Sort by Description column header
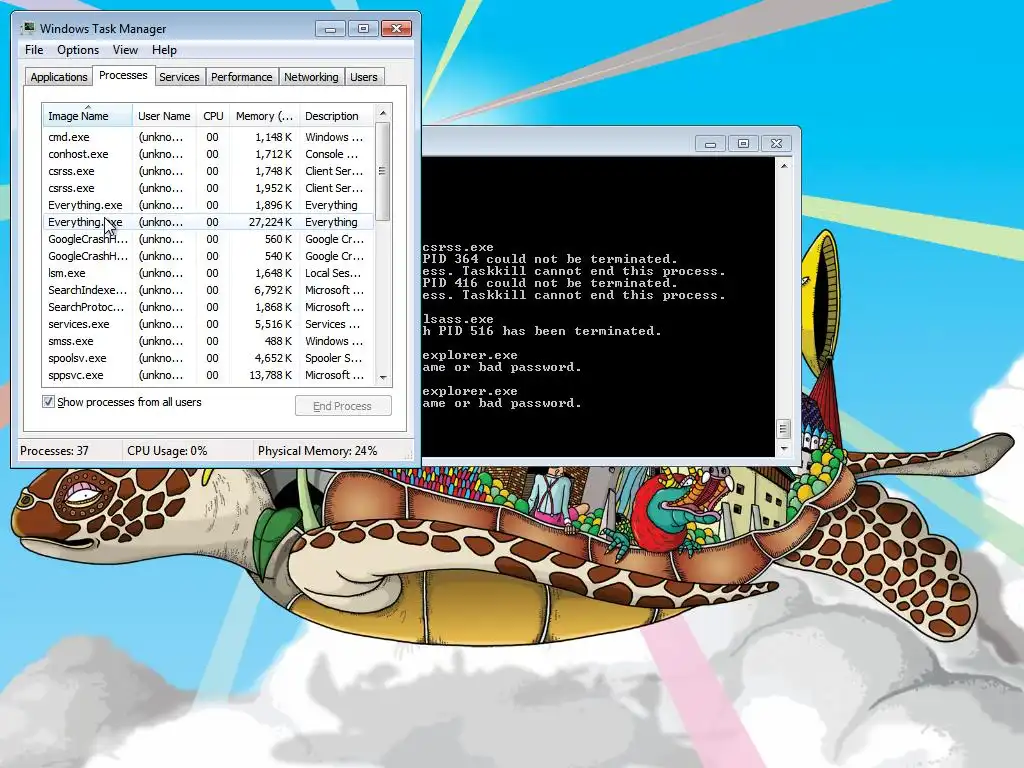This screenshot has width=1024, height=768. 337,116
